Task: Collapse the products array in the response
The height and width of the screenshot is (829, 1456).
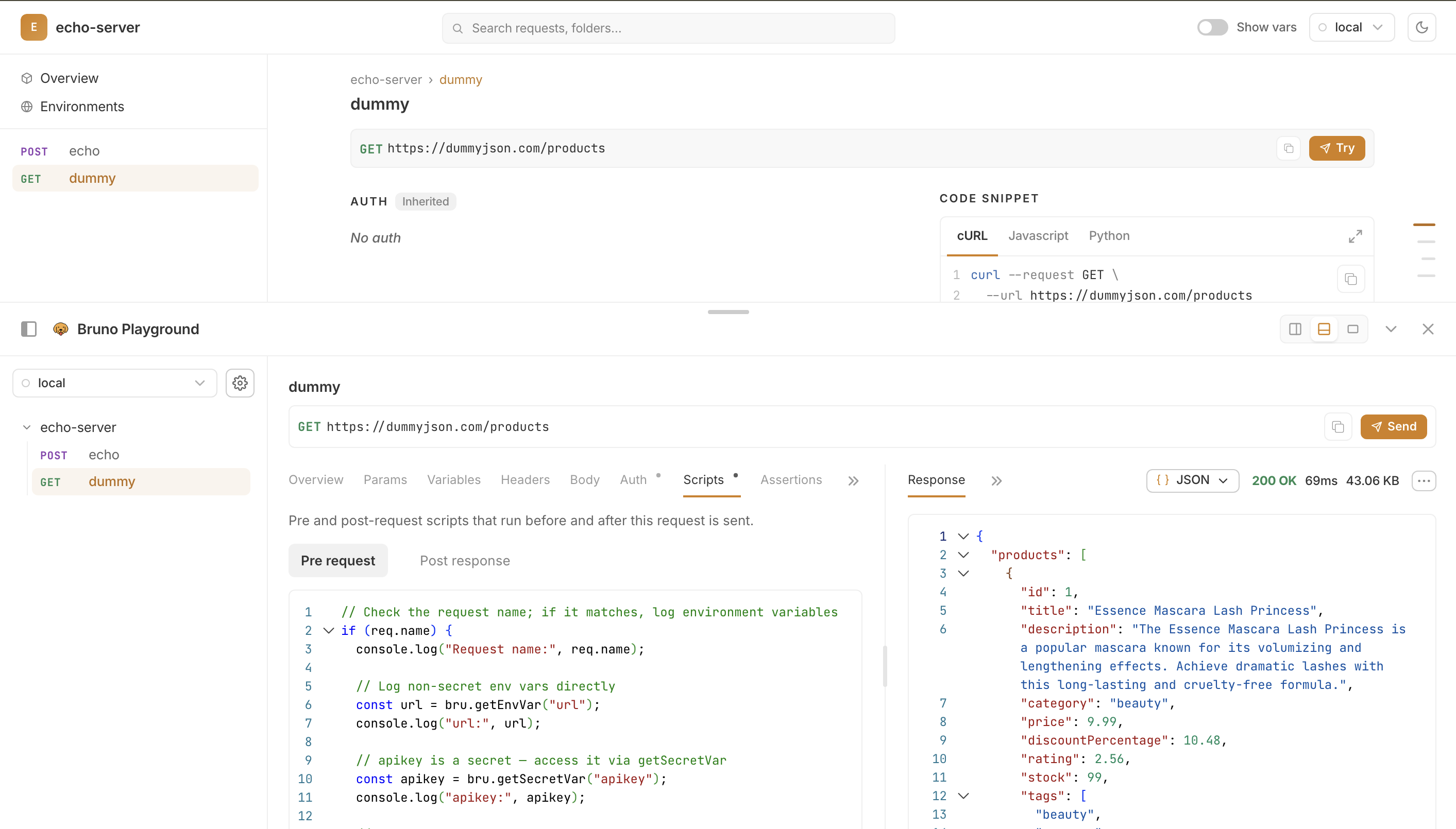Action: click(x=963, y=555)
